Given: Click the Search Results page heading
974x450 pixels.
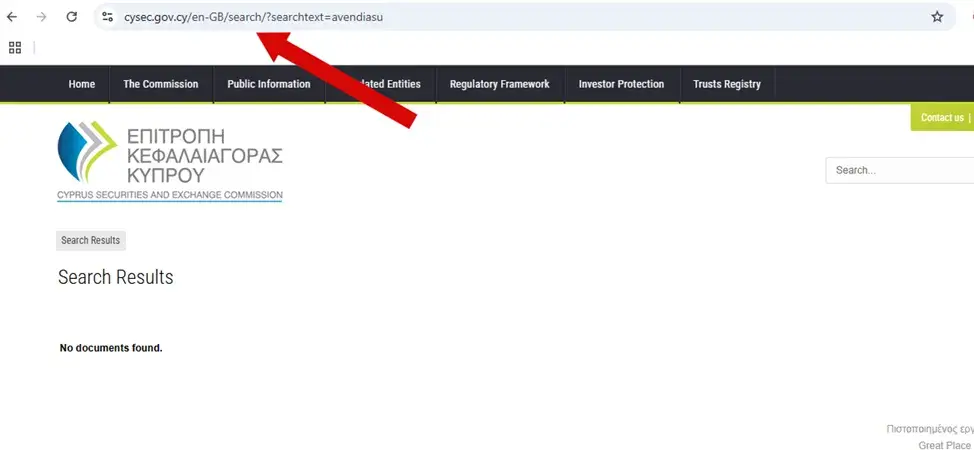Looking at the screenshot, I should tap(116, 277).
